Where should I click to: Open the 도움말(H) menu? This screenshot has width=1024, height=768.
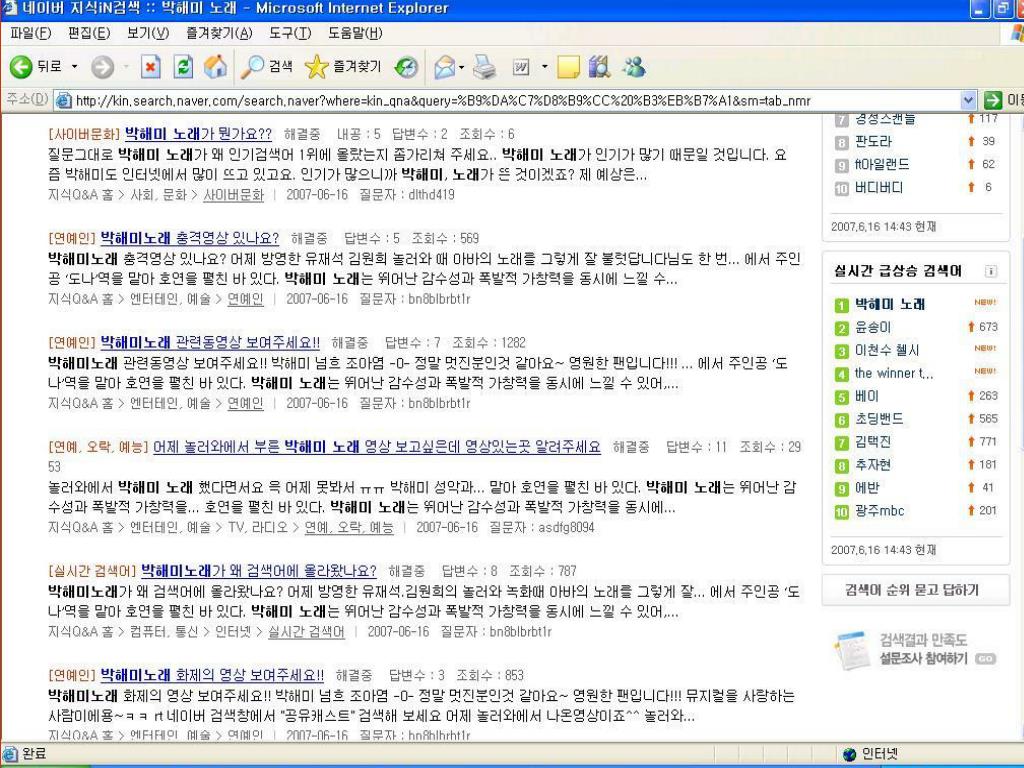tap(355, 33)
